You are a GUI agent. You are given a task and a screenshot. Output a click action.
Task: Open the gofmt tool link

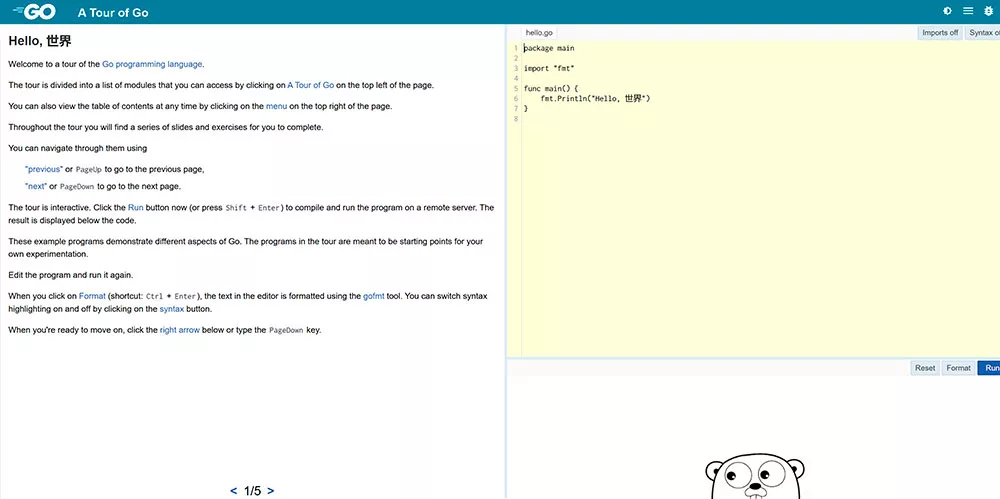[374, 296]
